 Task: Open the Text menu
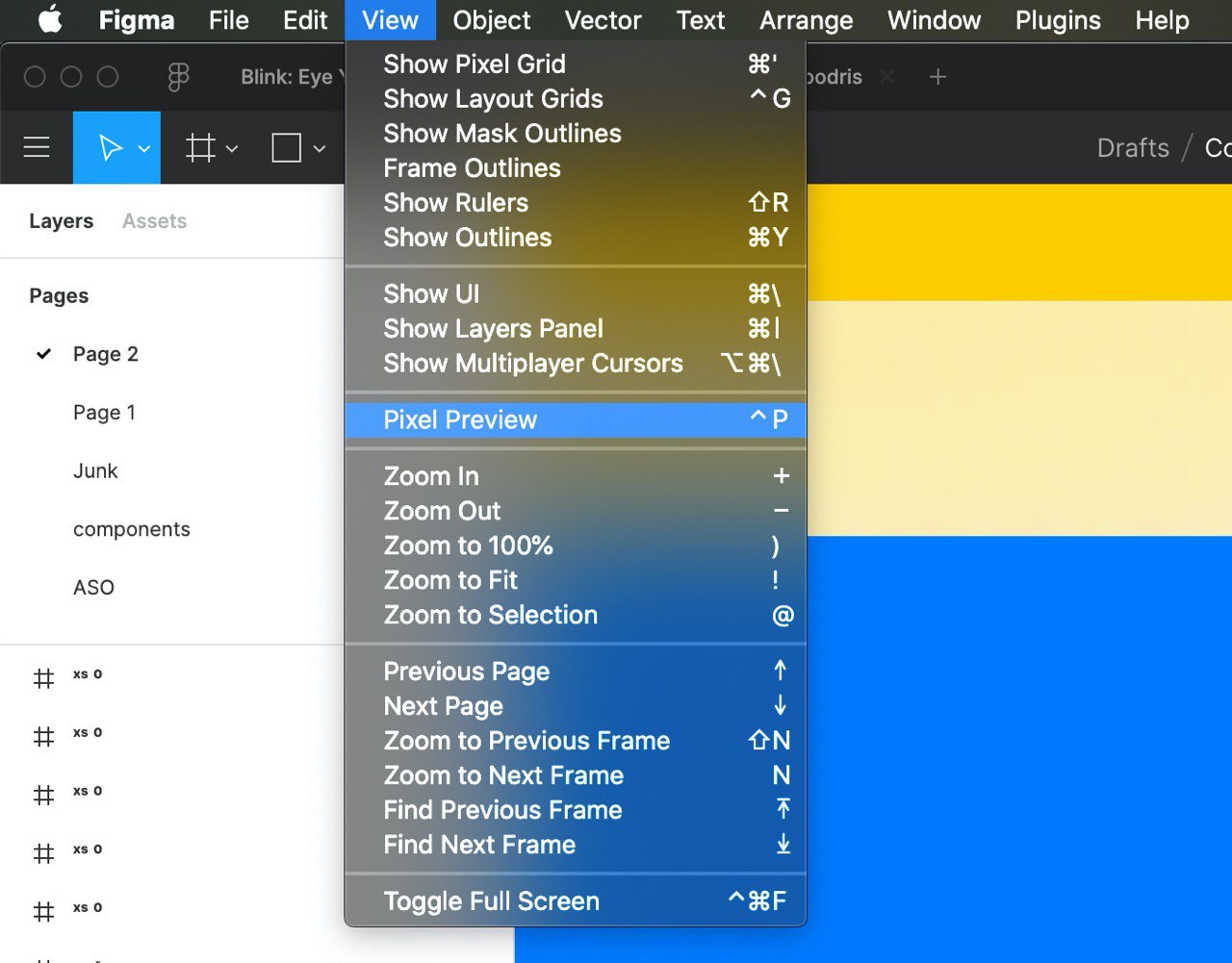click(x=700, y=20)
